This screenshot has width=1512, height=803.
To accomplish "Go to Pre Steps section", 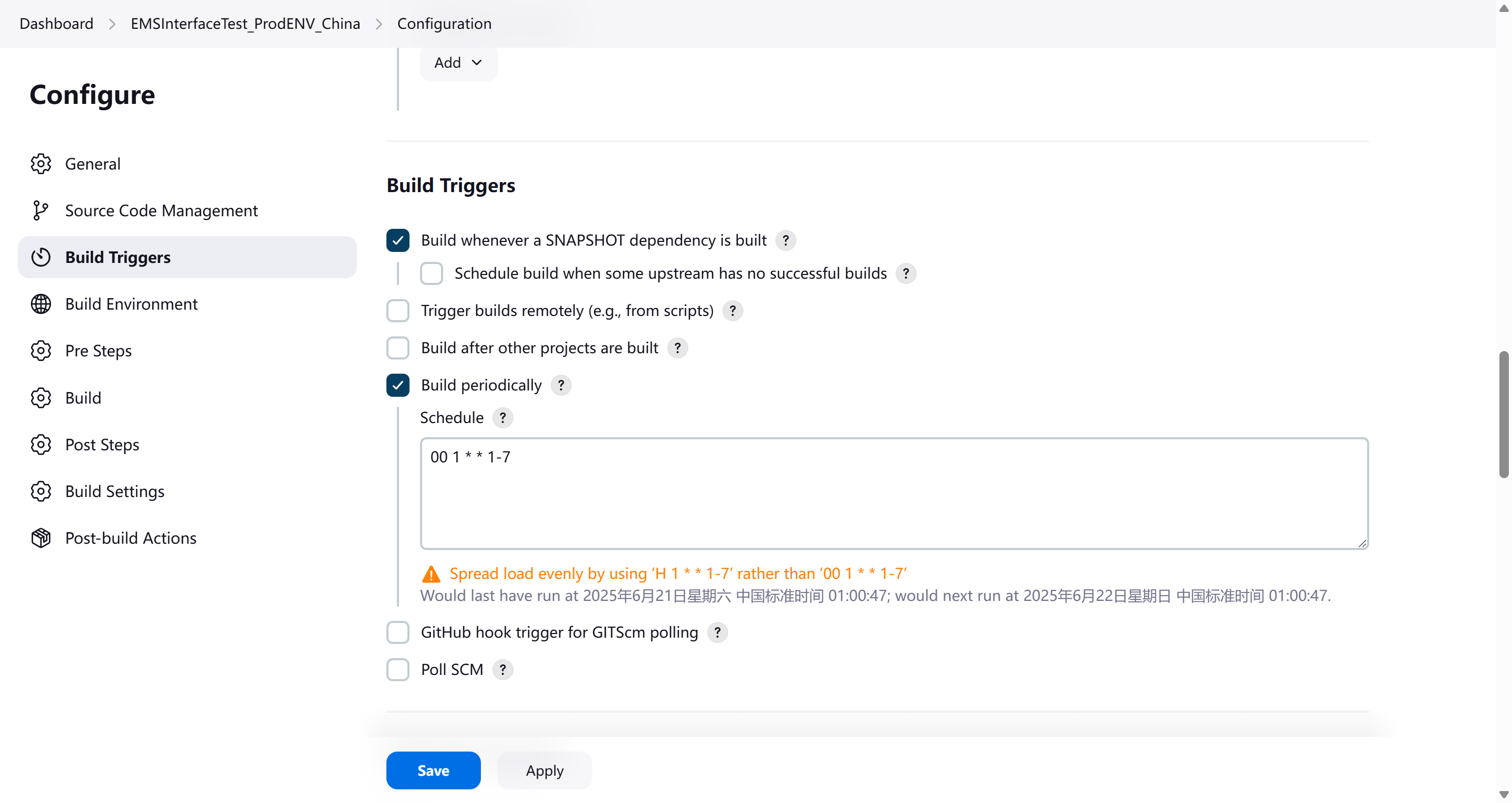I will tap(98, 351).
